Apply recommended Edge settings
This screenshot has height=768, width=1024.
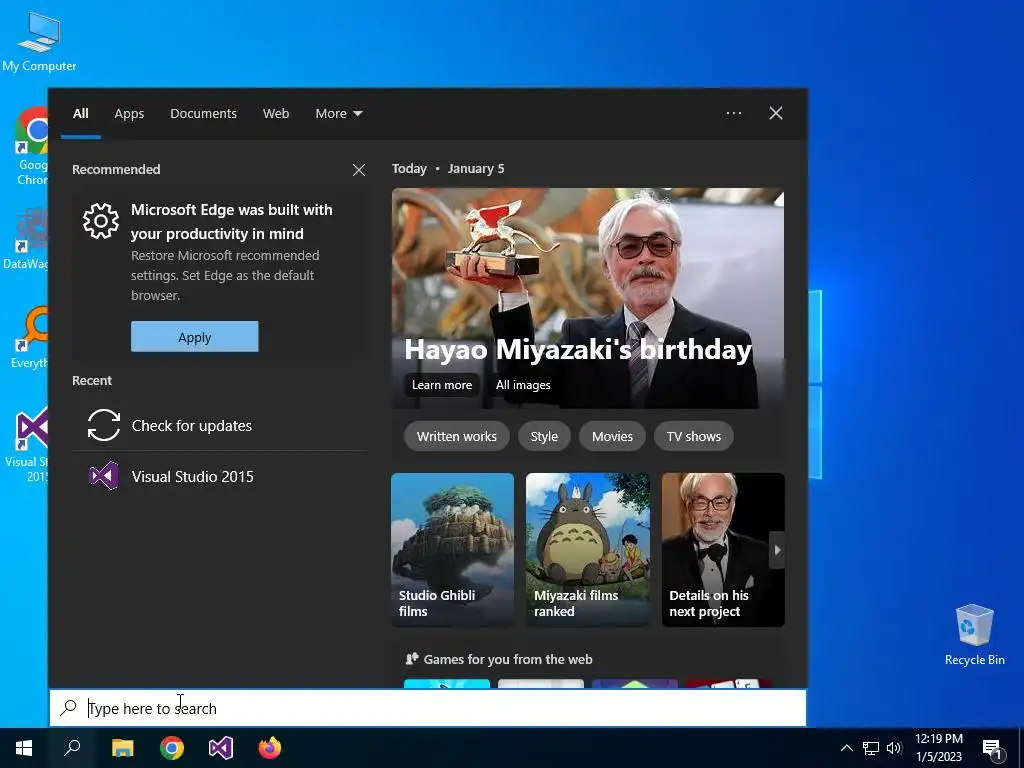point(195,337)
